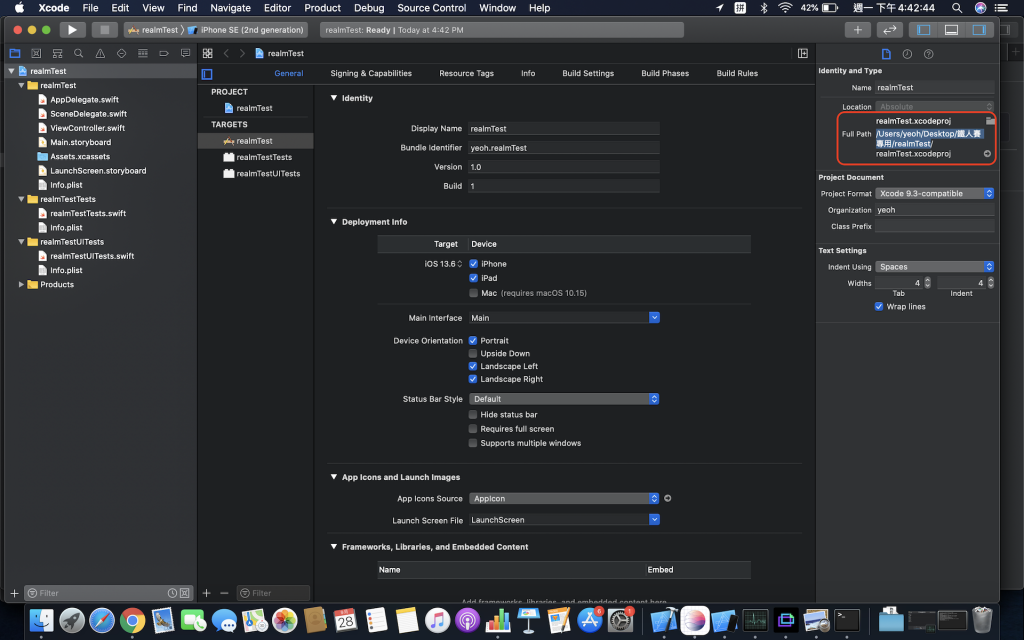
Task: Toggle Landscape Right orientation
Action: [x=473, y=379]
